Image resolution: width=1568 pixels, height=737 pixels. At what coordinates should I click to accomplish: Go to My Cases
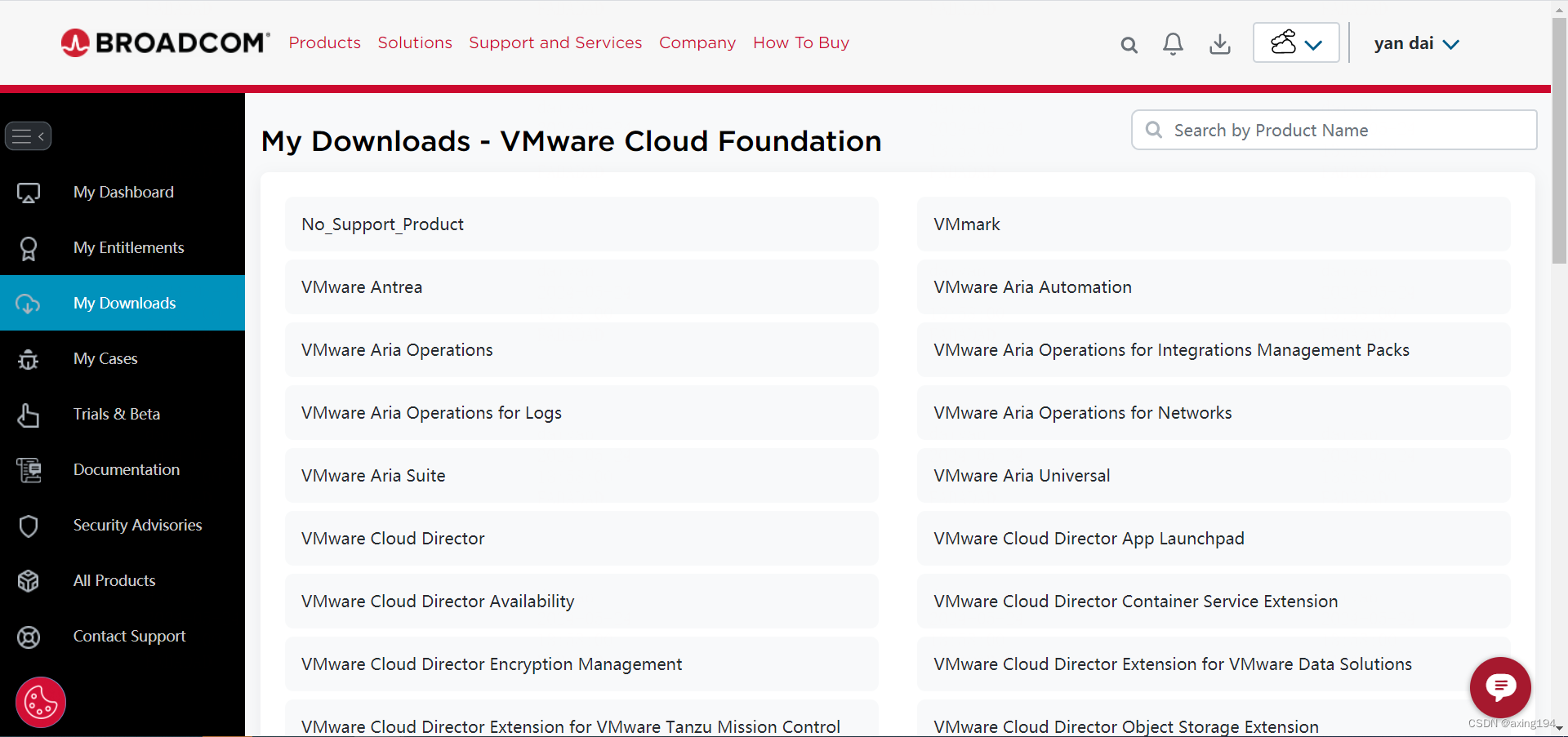(122, 359)
